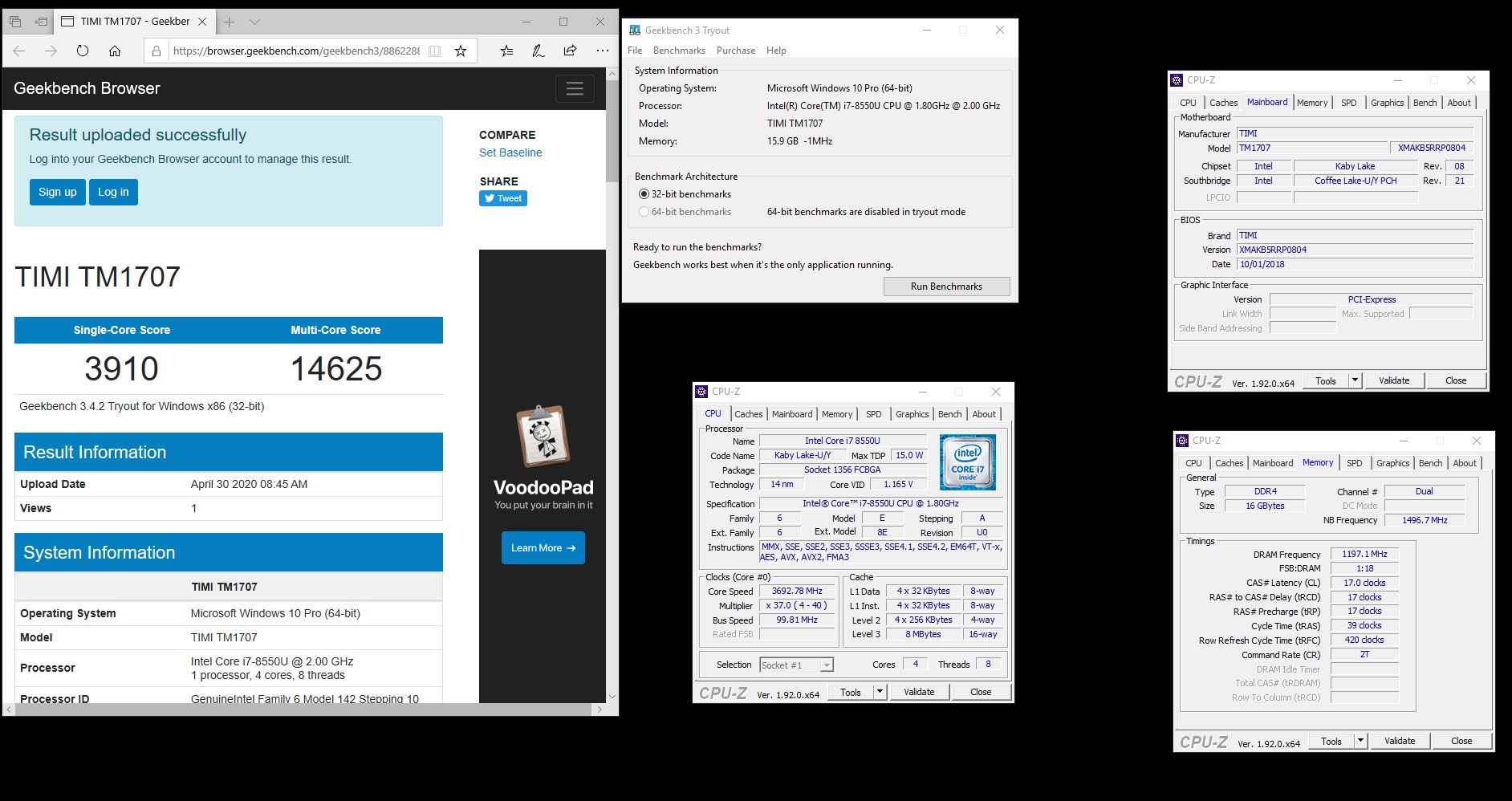The width and height of the screenshot is (1512, 801).
Task: Select 64-bit benchmarks radio button
Action: coord(644,212)
